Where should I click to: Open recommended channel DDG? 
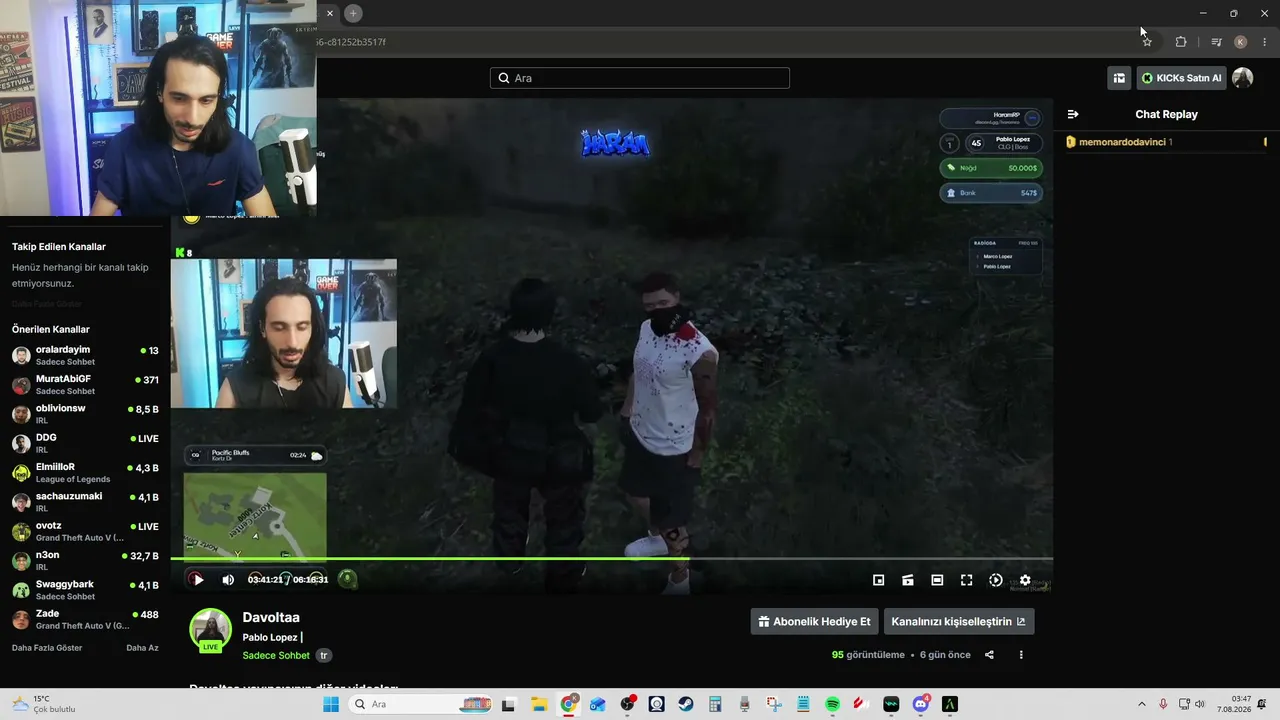pyautogui.click(x=85, y=442)
